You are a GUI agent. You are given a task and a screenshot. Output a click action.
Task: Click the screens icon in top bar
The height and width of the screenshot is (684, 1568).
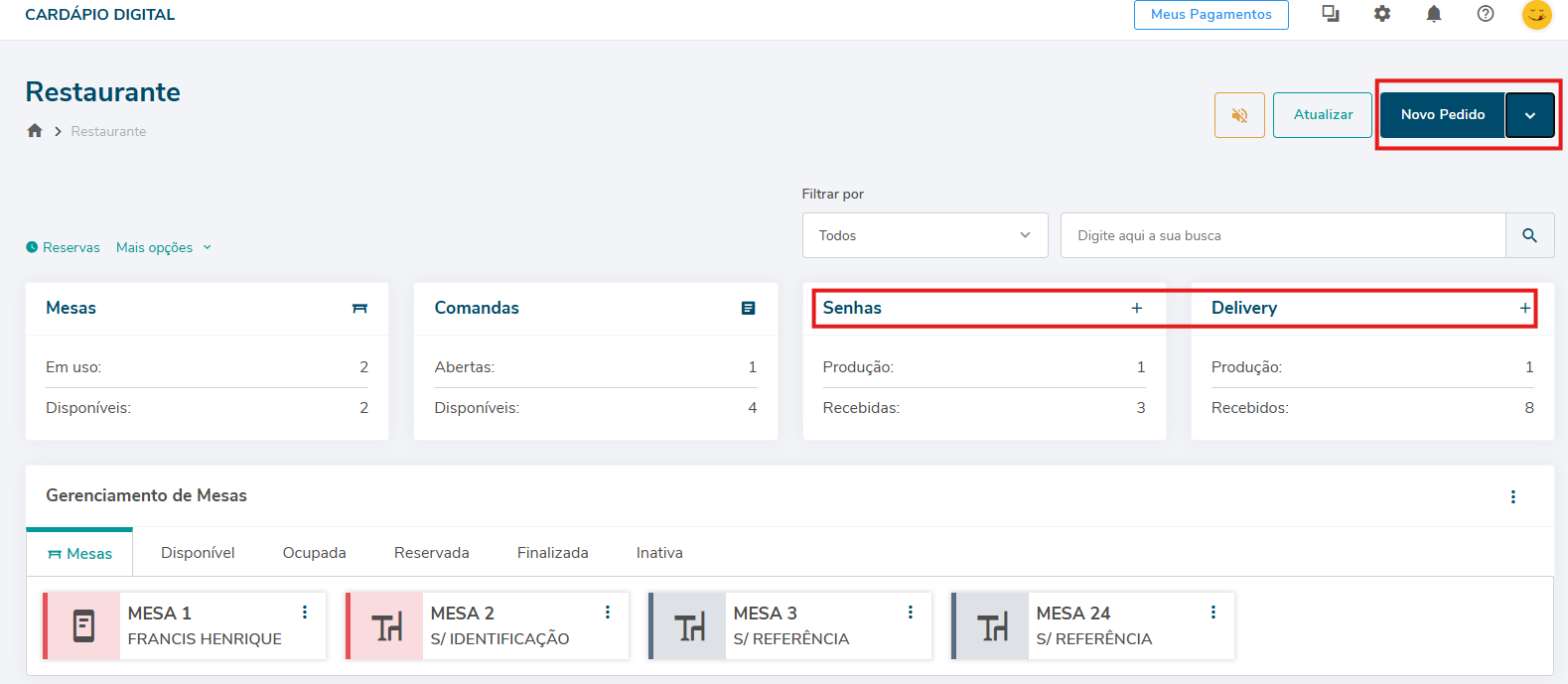pos(1330,14)
